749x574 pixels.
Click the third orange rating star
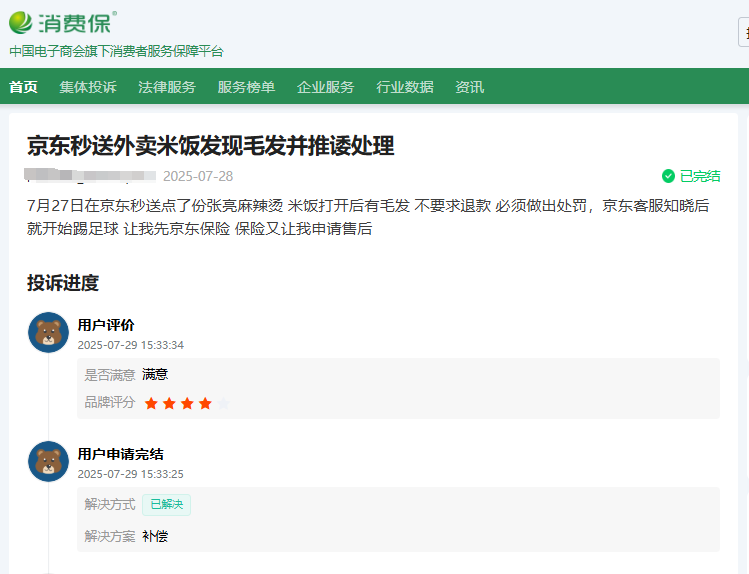(187, 404)
